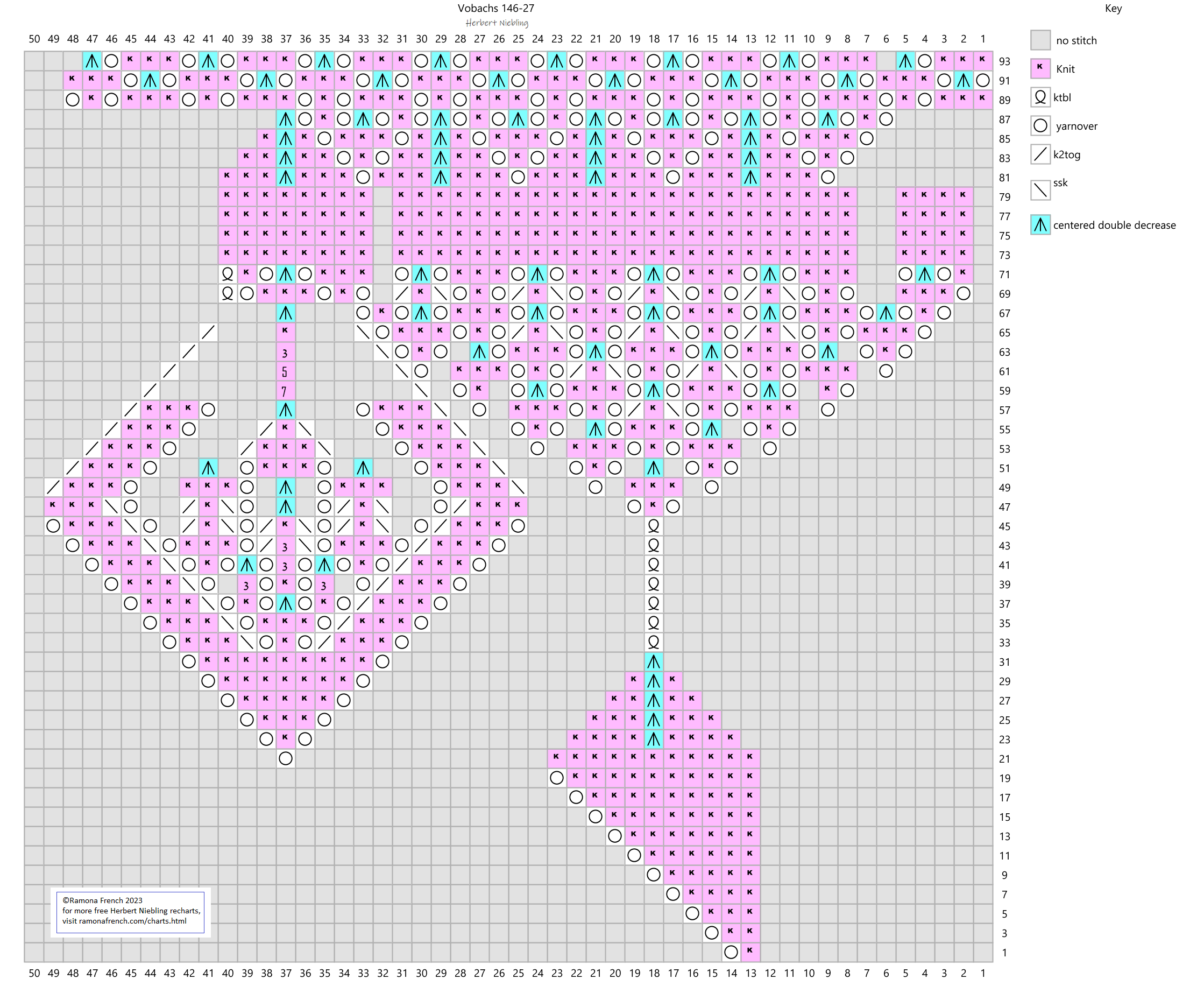
Task: Click the k2tog slash icon in the key
Action: click(x=1040, y=154)
